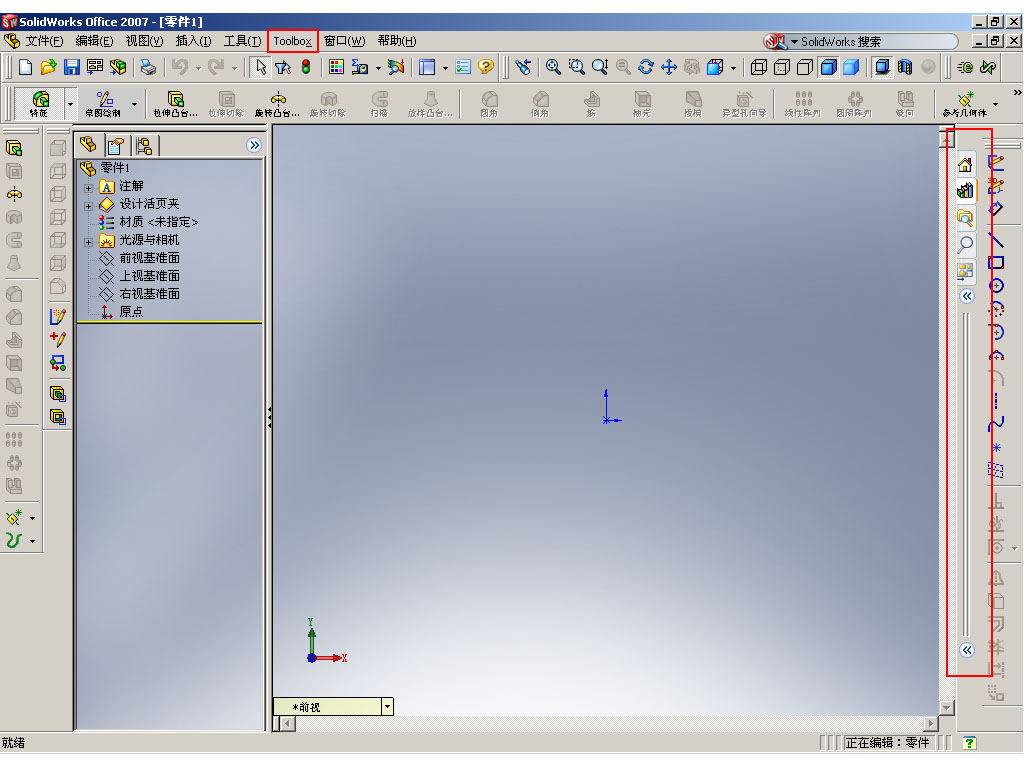Viewport: 1024px width, 768px height.
Task: Open the Help question mark toolbar icon
Action: coord(485,67)
